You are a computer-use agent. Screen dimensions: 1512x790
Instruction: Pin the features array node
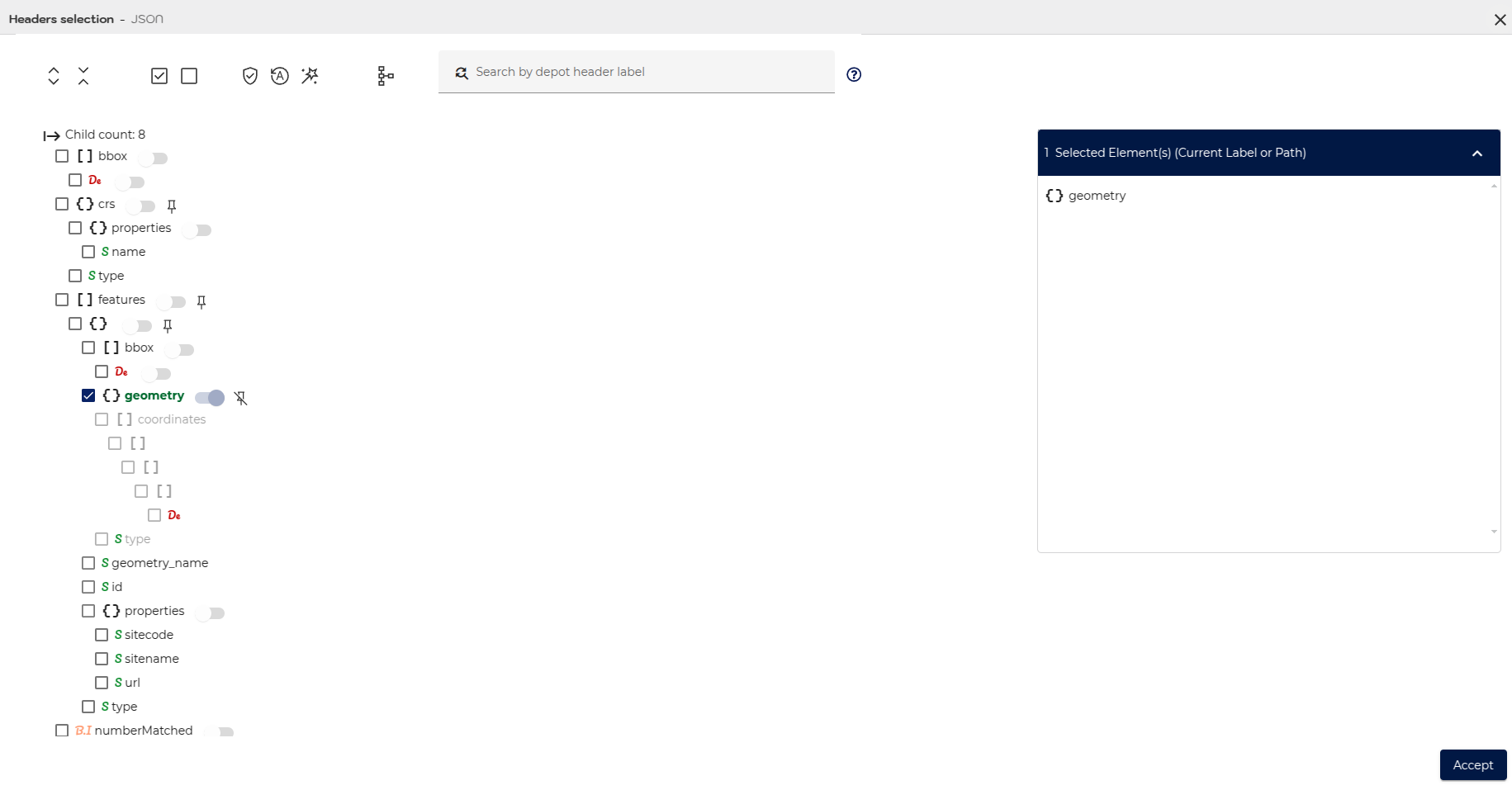pos(201,301)
